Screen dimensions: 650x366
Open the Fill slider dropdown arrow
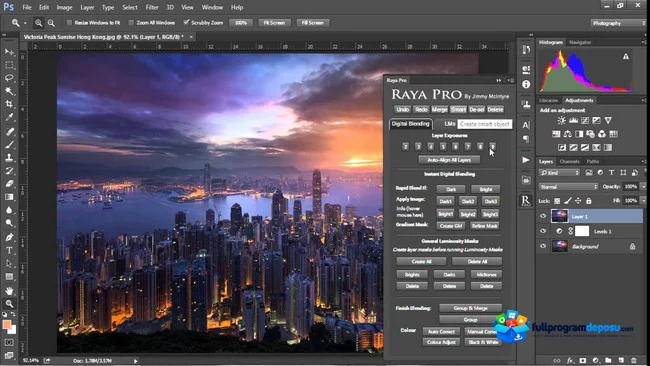tap(643, 201)
